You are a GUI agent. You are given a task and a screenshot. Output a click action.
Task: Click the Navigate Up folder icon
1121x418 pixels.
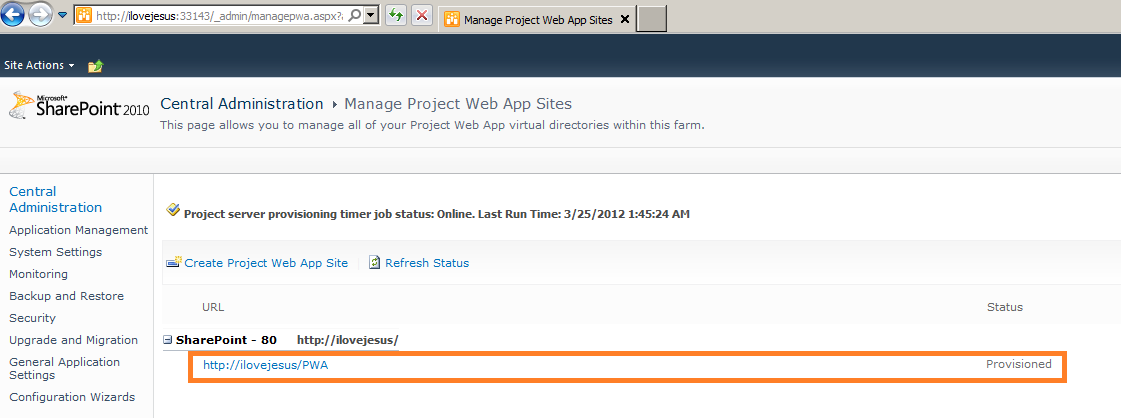[x=96, y=66]
